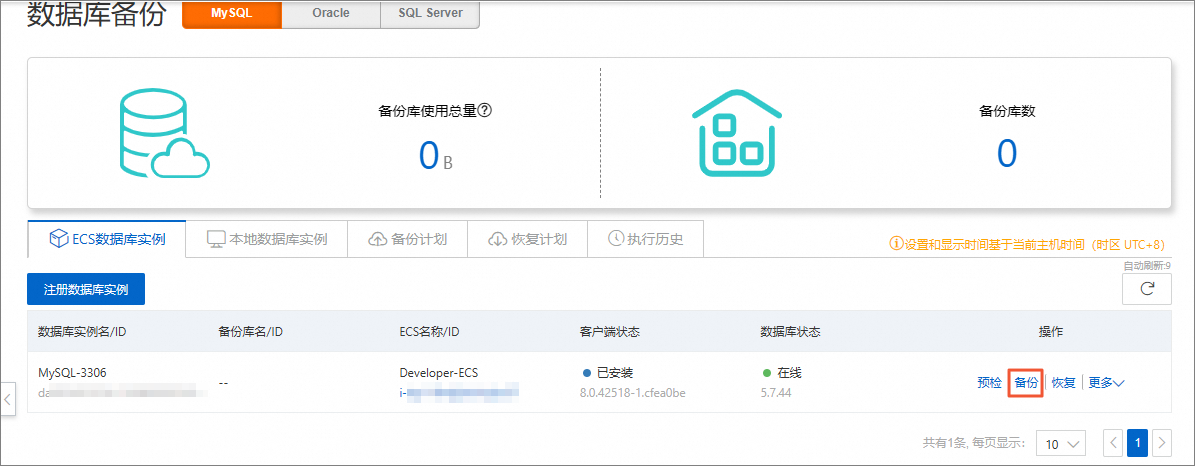Click the orange info icon by timezone notice

pos(896,245)
